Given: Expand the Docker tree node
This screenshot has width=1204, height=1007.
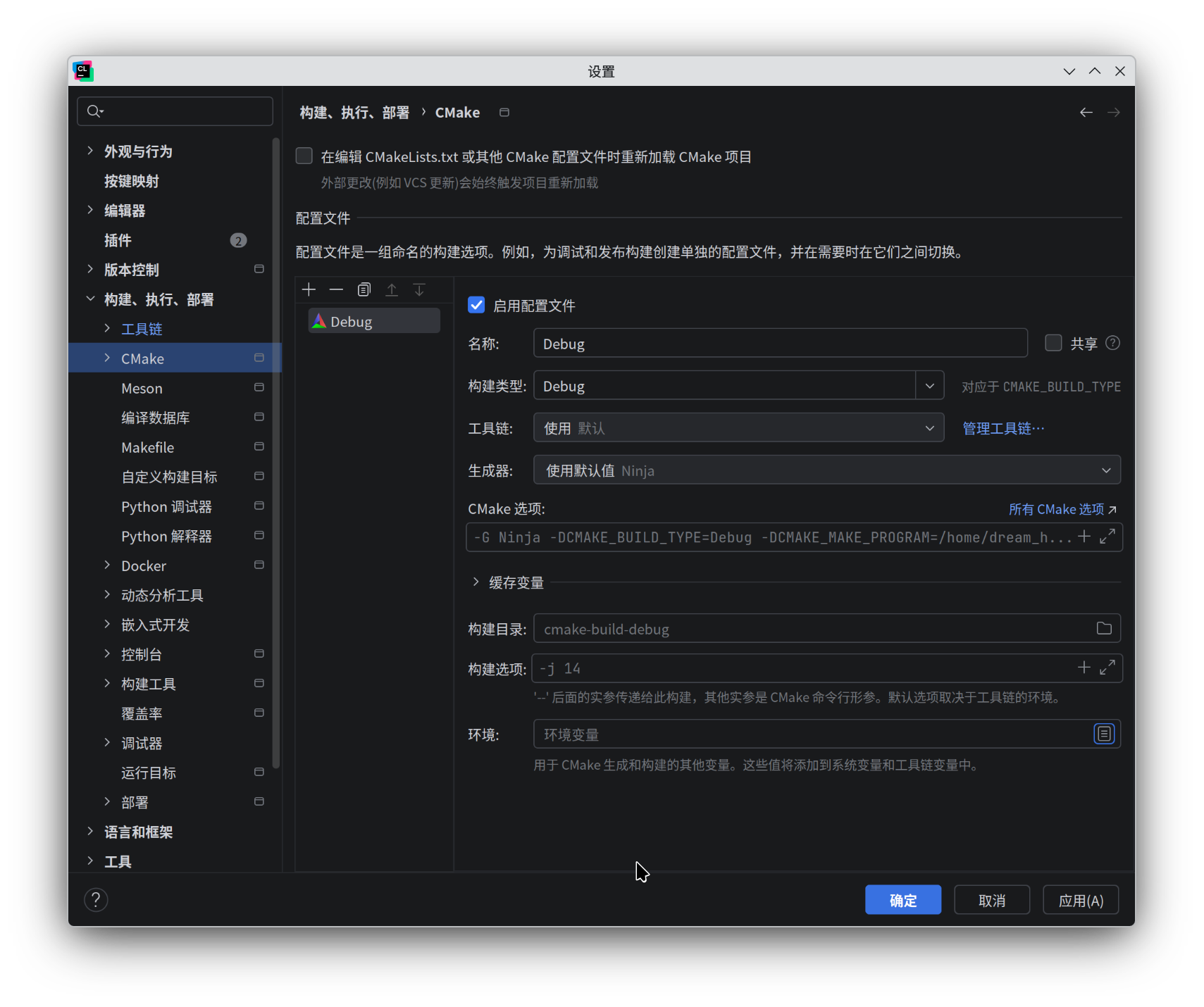Looking at the screenshot, I should click(107, 565).
